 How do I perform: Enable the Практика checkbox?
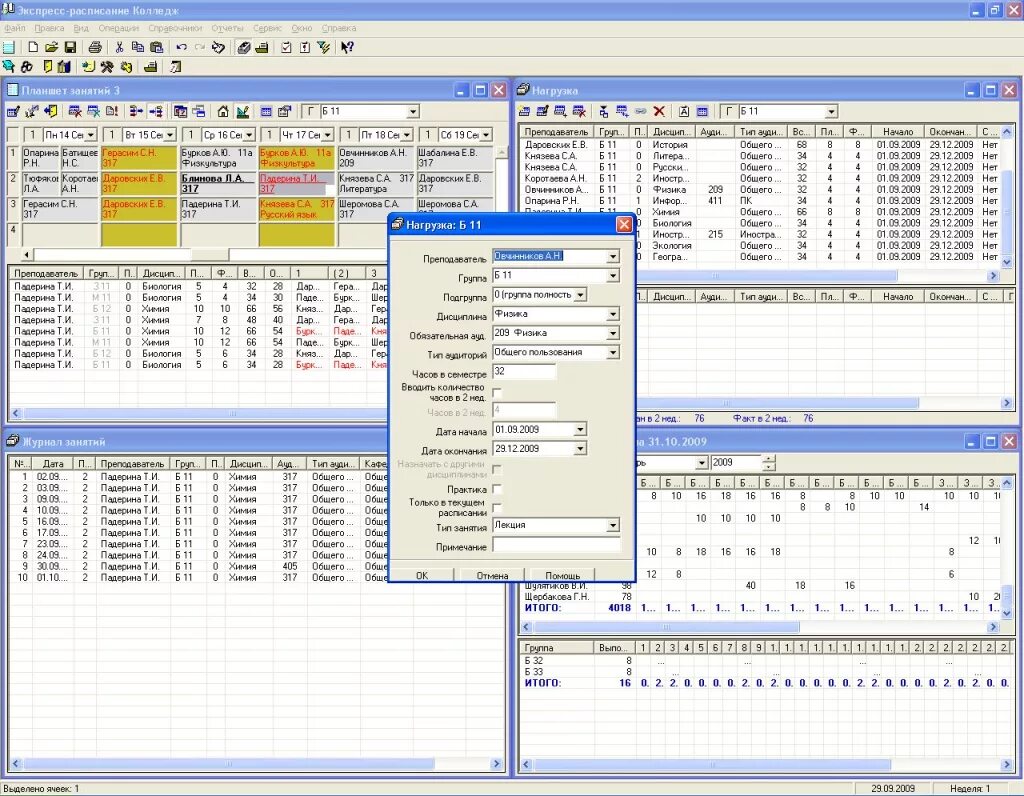497,489
